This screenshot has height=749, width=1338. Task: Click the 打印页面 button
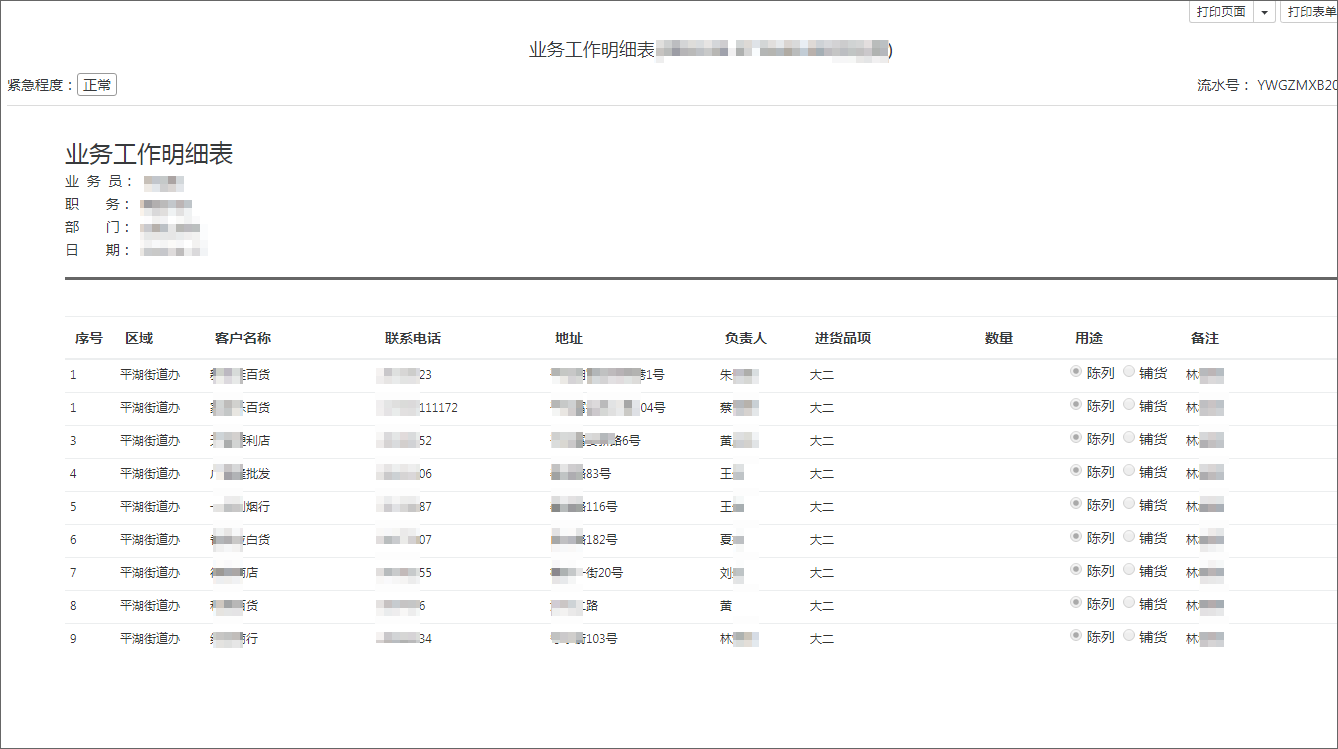click(x=1221, y=12)
